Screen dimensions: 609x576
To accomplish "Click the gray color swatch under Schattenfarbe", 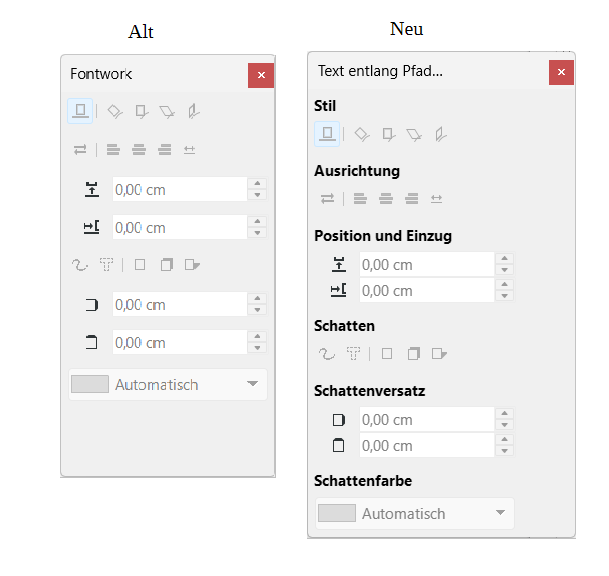I will (x=337, y=513).
